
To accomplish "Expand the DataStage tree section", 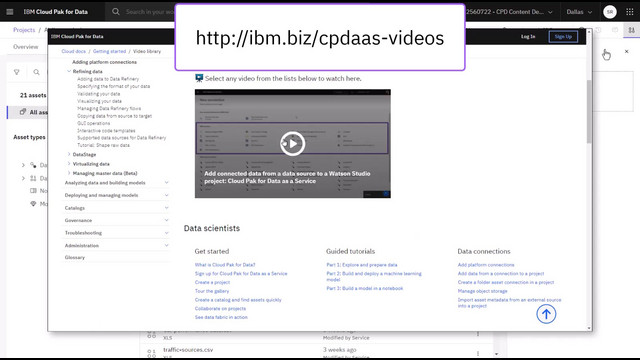I will tap(69, 154).
